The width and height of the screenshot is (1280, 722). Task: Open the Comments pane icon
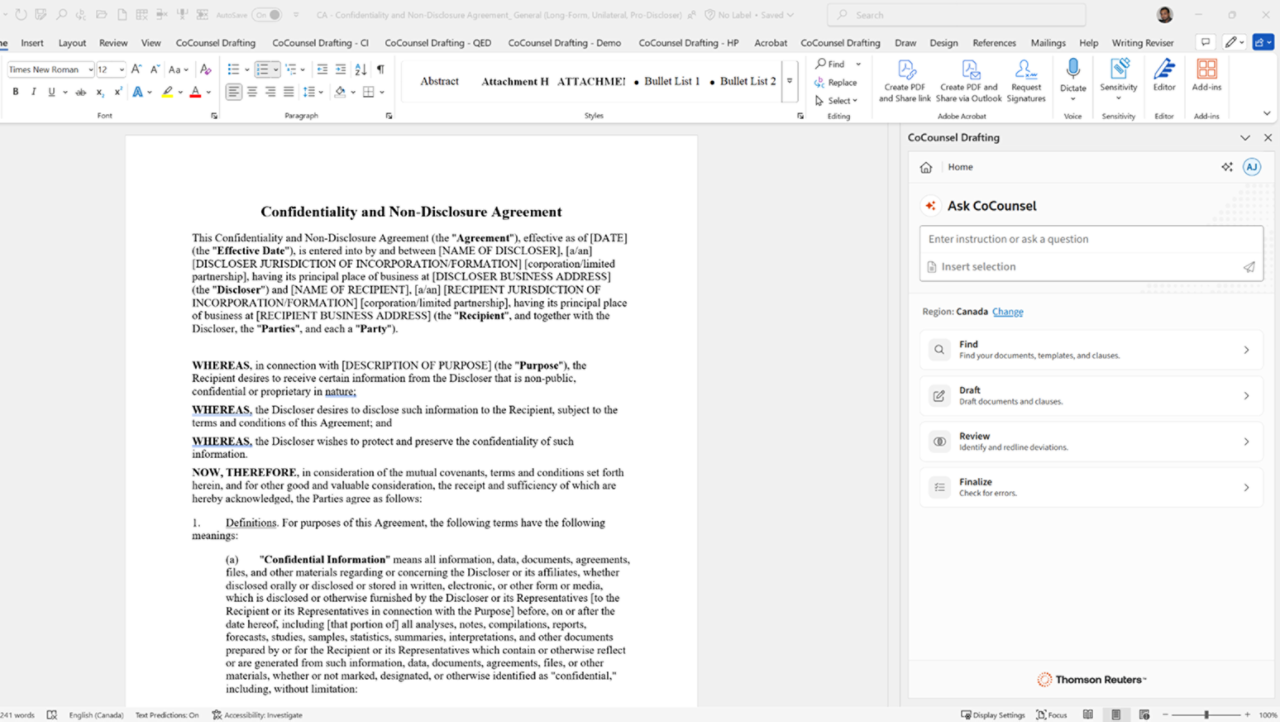1206,43
